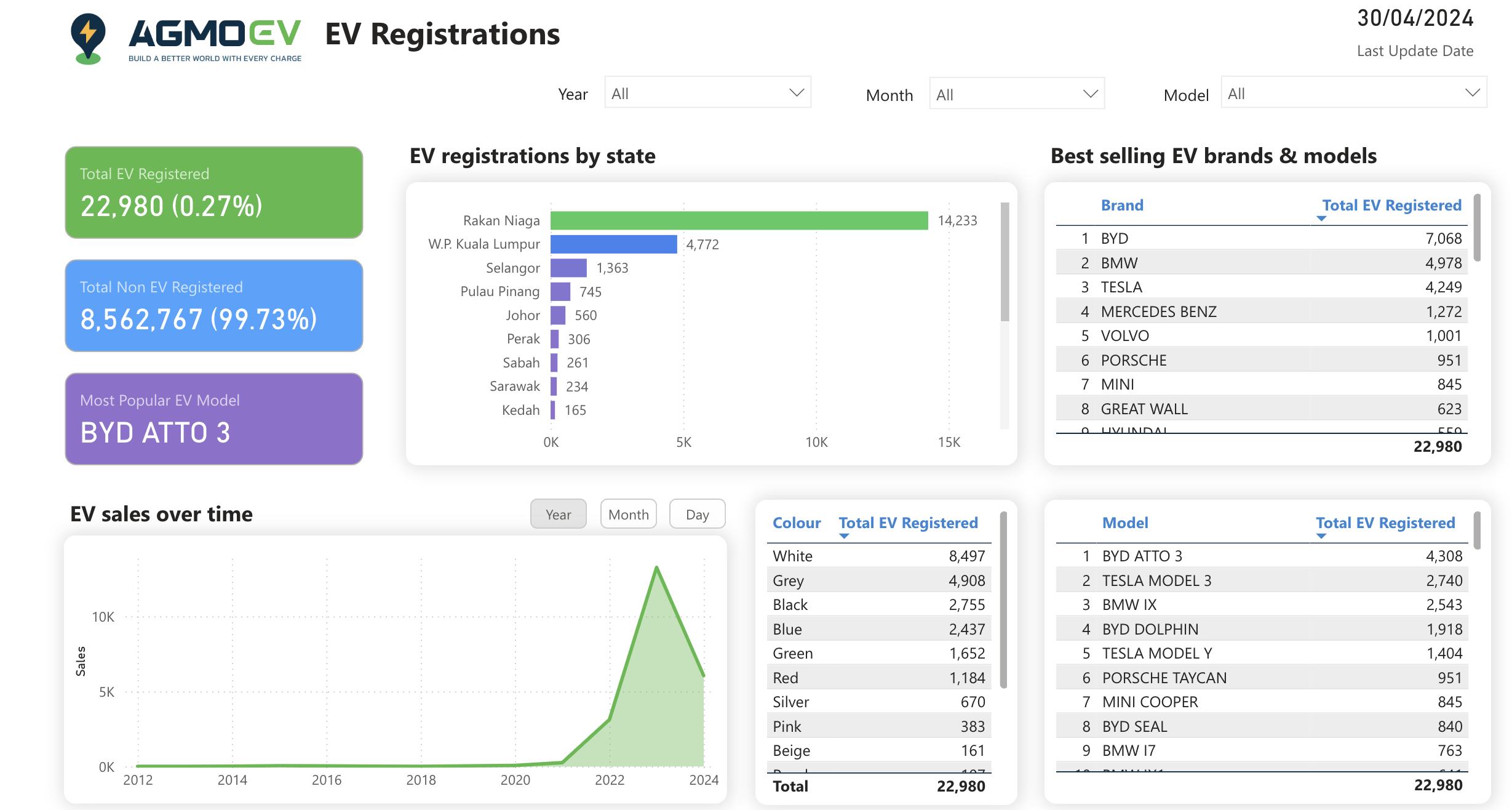Switch time chart to Month view

pyautogui.click(x=628, y=514)
